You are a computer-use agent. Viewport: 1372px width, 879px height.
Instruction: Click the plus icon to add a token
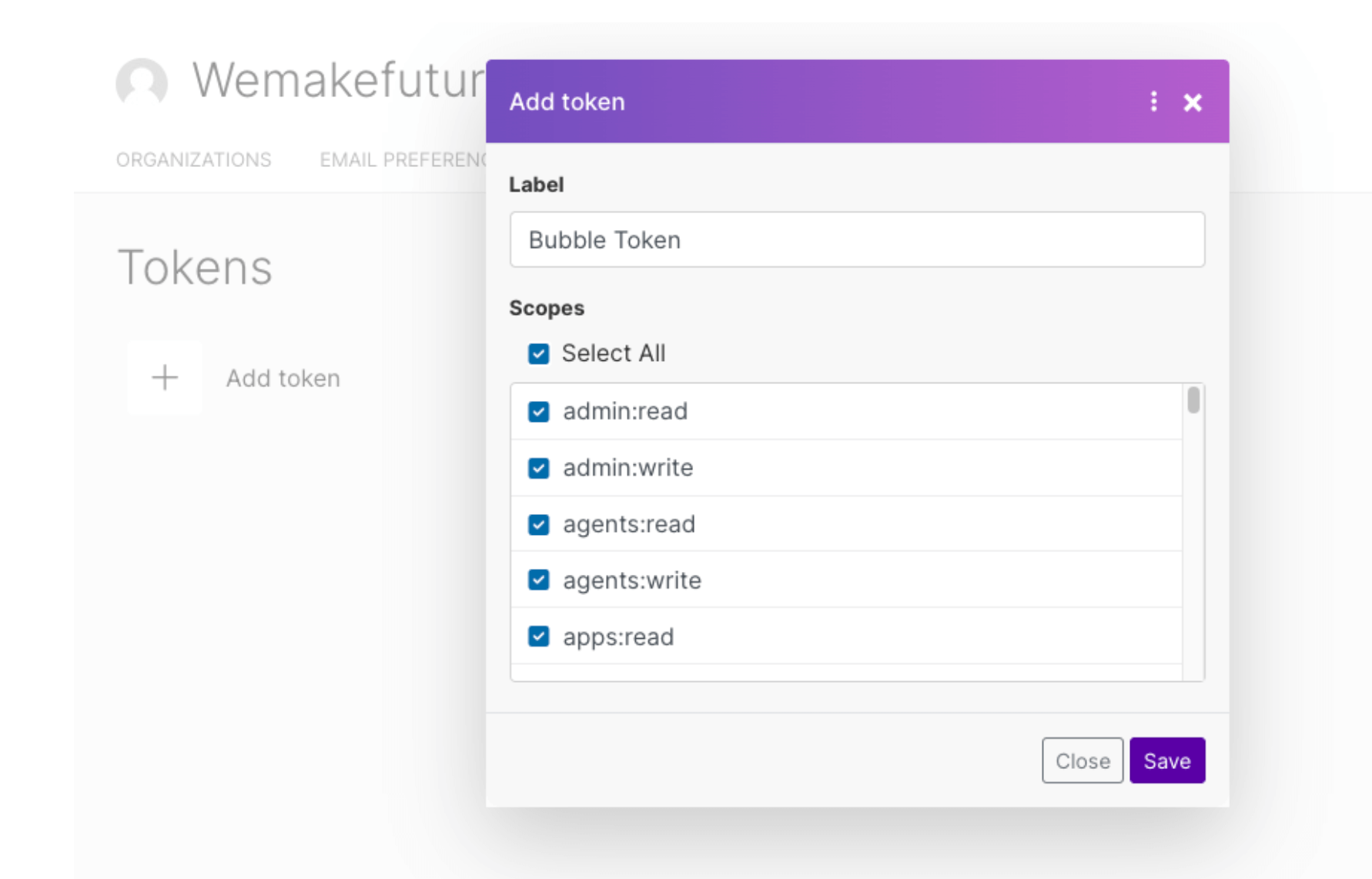tap(164, 377)
